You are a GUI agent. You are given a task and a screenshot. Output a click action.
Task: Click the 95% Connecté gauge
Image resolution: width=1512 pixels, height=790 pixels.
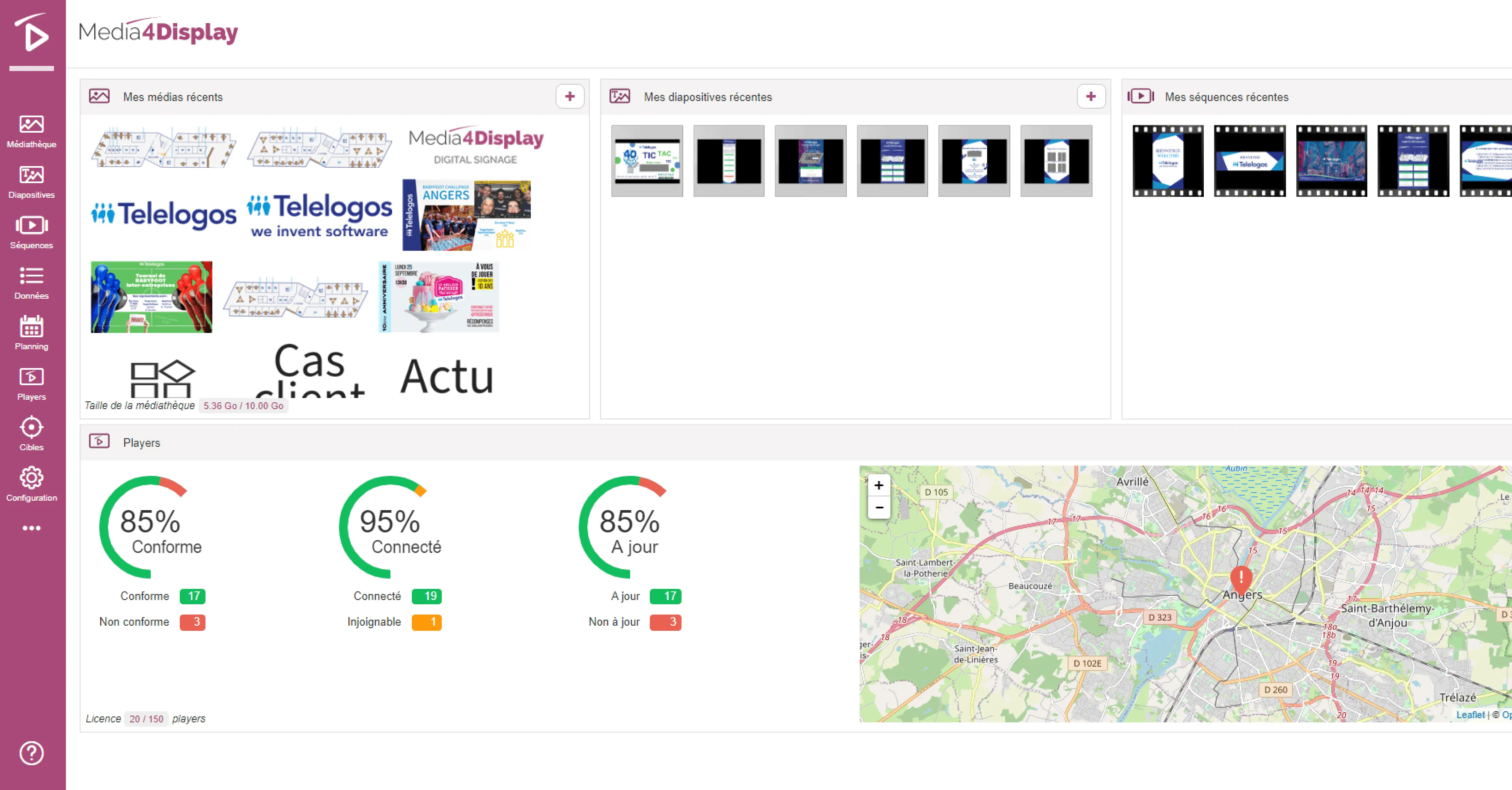tap(391, 527)
